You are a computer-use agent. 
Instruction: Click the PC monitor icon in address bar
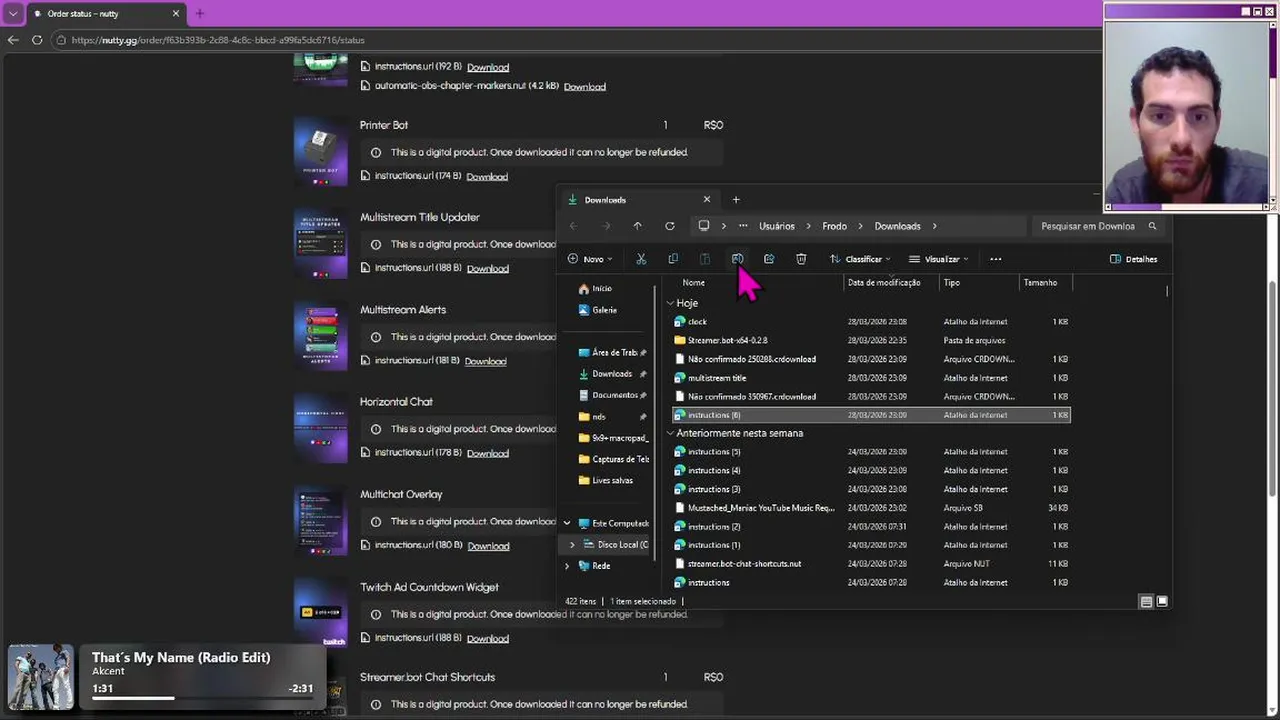tap(703, 226)
